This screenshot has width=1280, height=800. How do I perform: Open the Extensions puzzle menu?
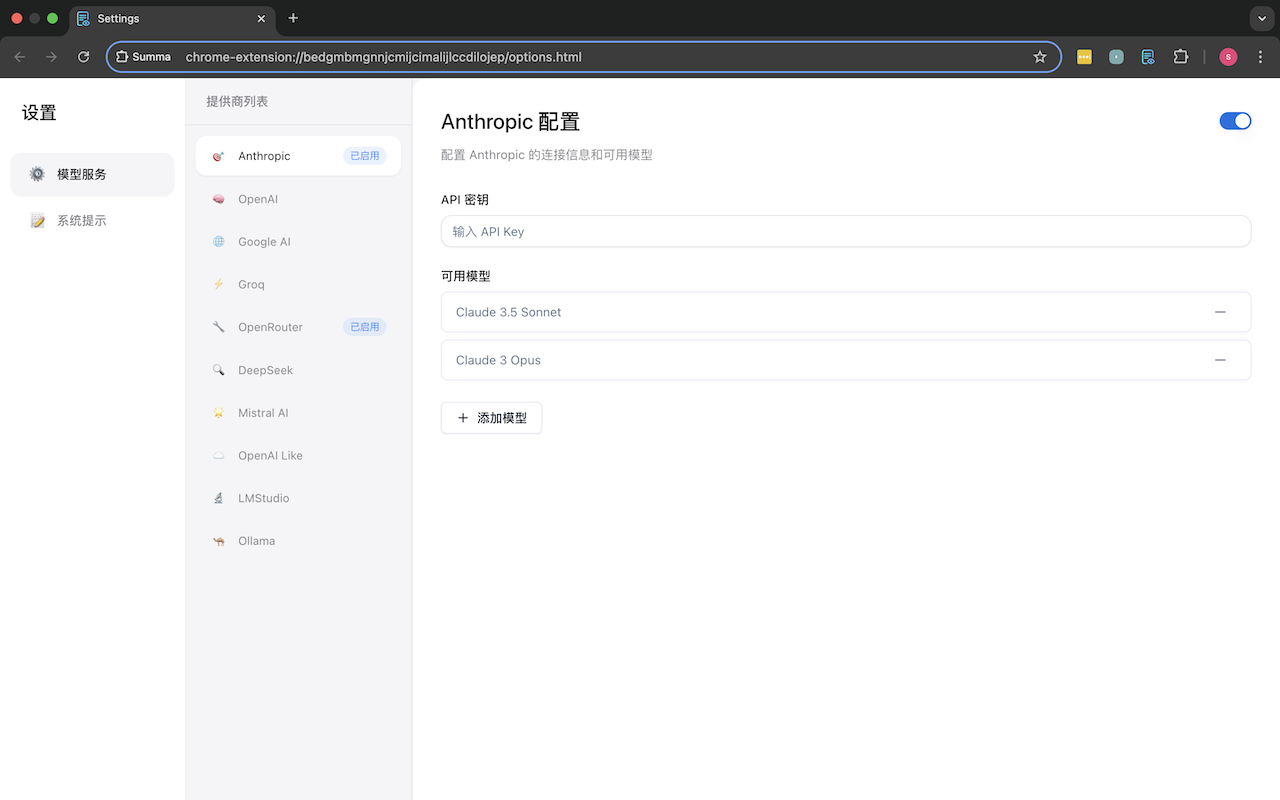tap(1181, 57)
